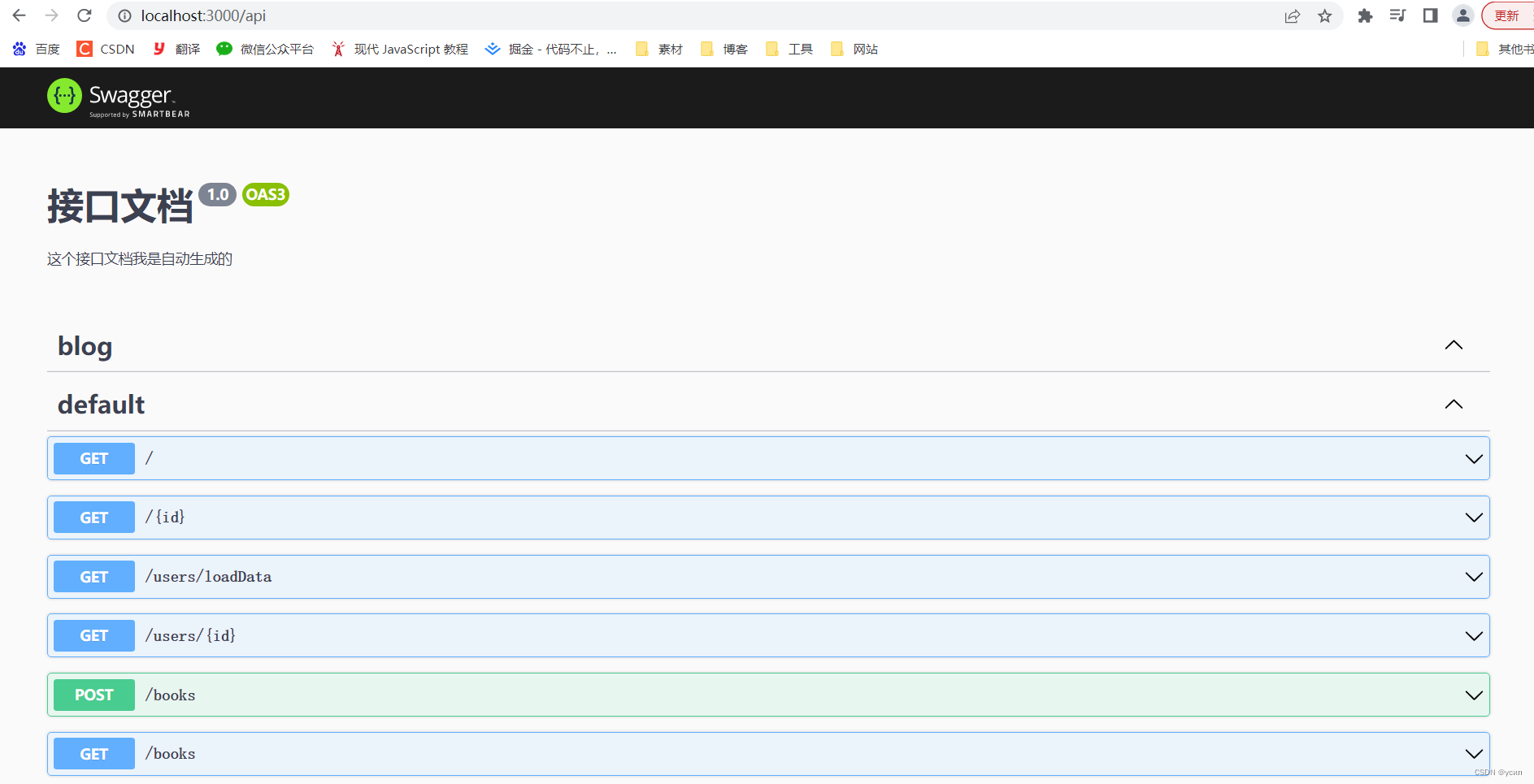Click the POST /books path text

coord(170,695)
